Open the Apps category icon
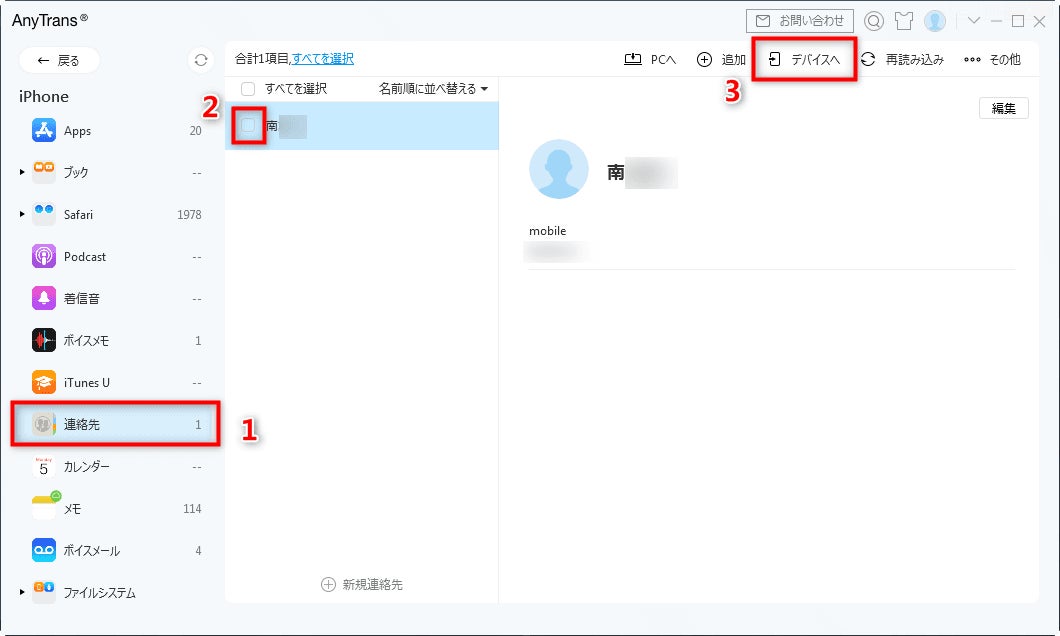Viewport: 1060px width, 636px height. [43, 130]
